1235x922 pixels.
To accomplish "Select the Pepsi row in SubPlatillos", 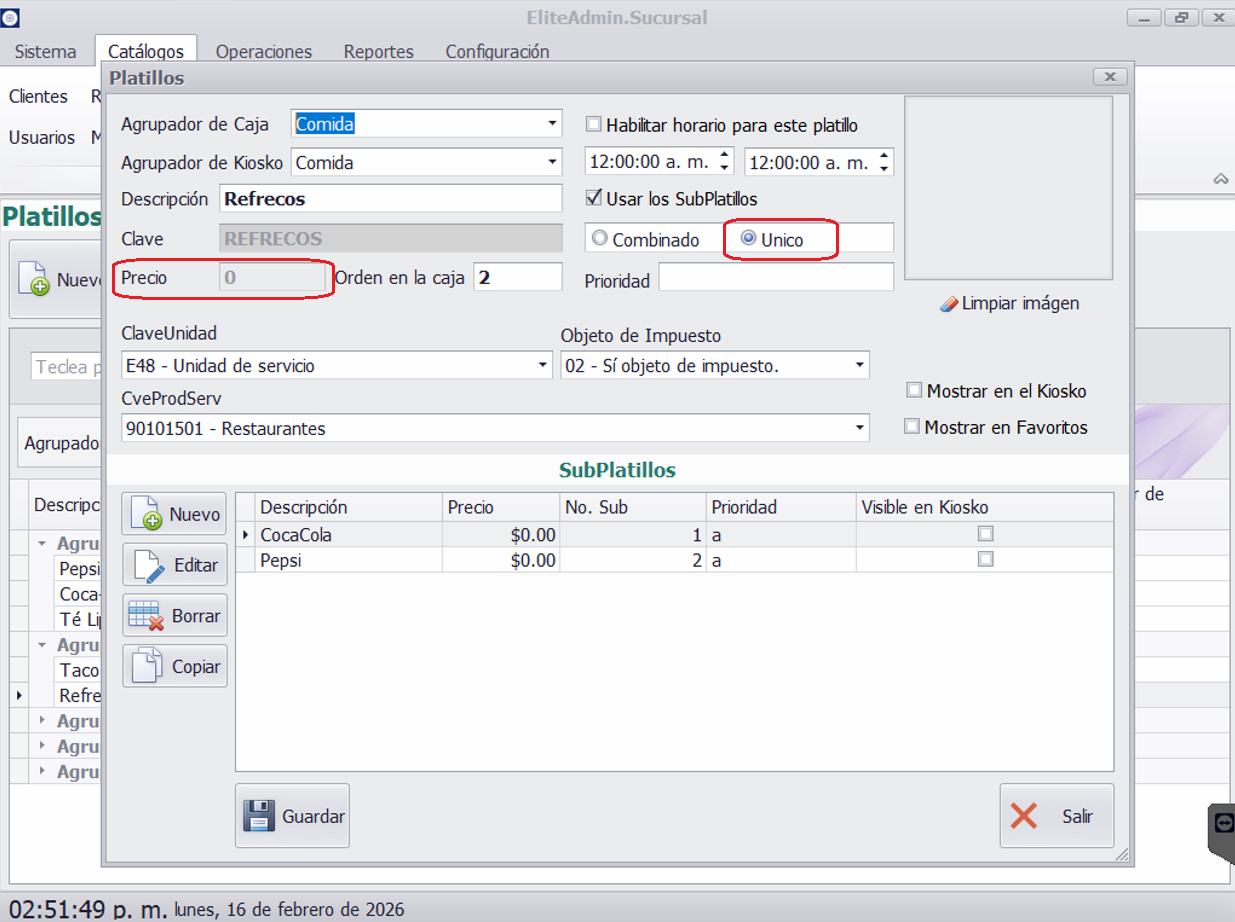I will coord(350,561).
